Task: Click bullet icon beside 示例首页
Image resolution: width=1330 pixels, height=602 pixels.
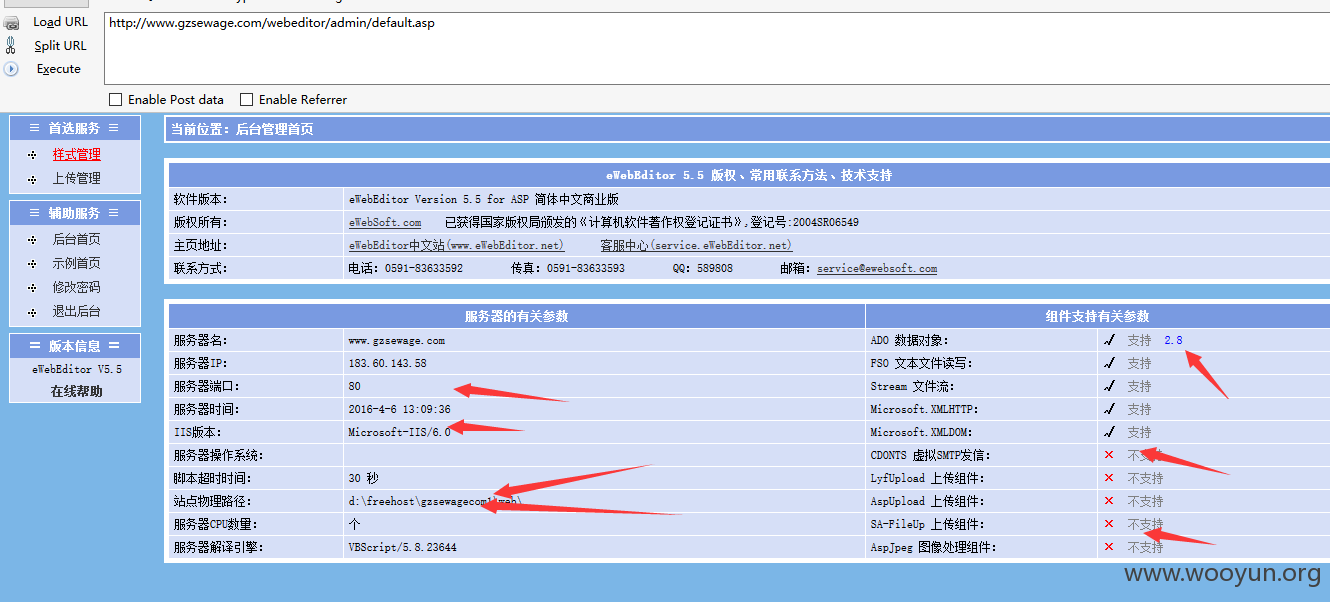Action: (32, 264)
